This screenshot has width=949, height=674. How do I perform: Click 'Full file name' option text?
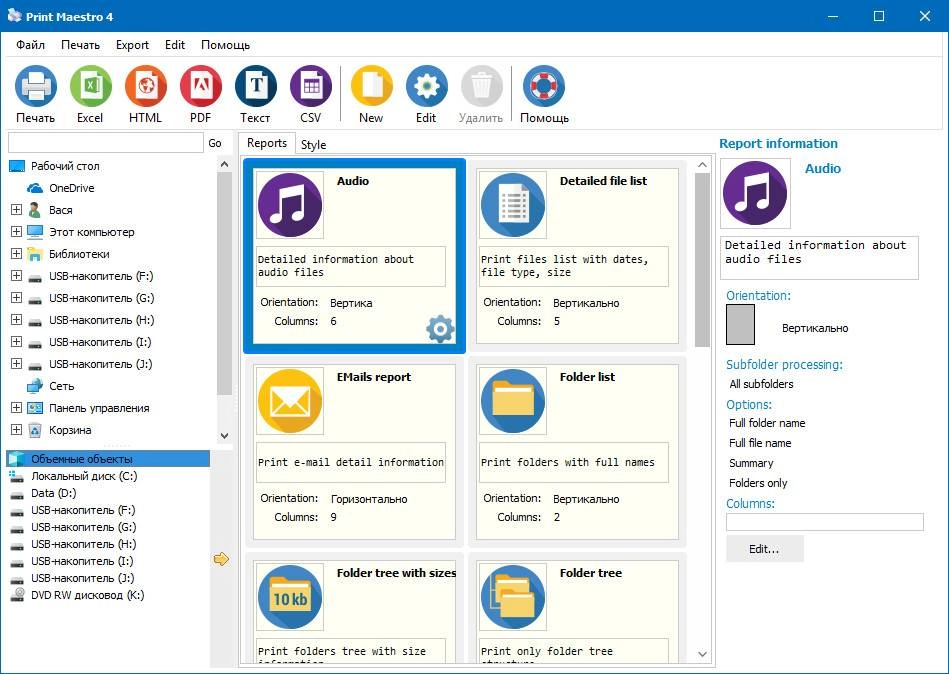click(x=760, y=443)
